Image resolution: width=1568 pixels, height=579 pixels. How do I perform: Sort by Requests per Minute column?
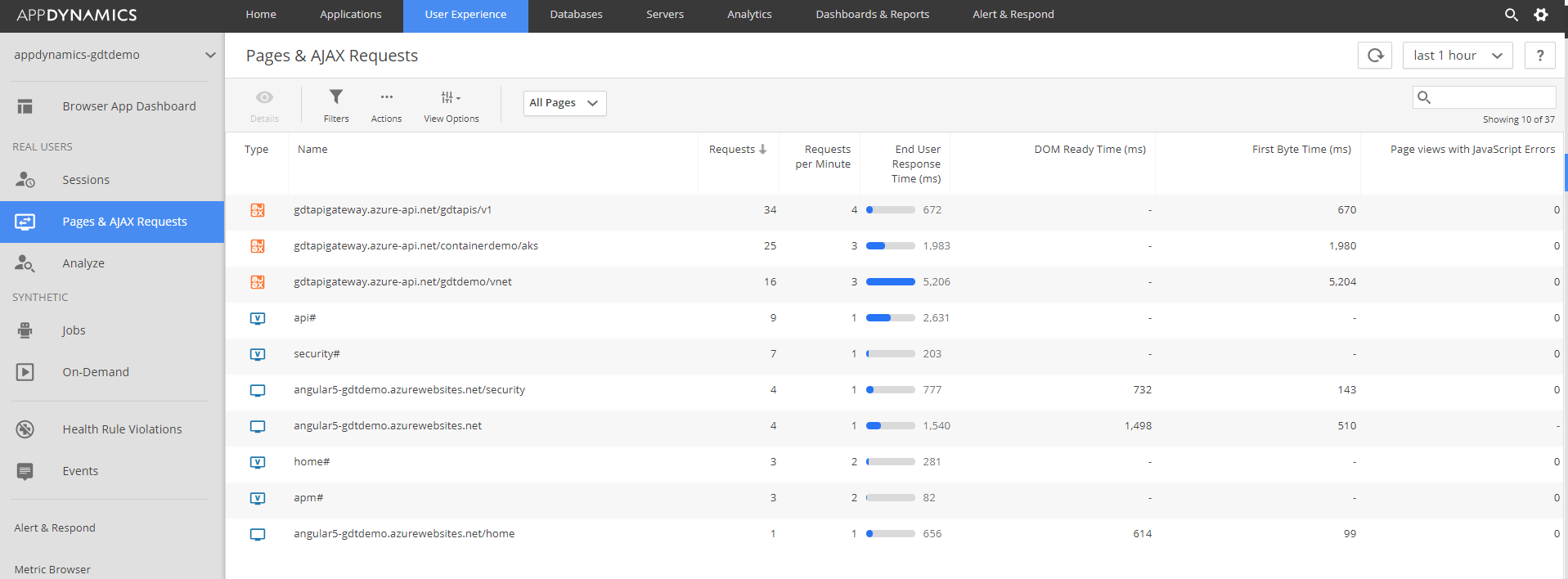pos(823,156)
